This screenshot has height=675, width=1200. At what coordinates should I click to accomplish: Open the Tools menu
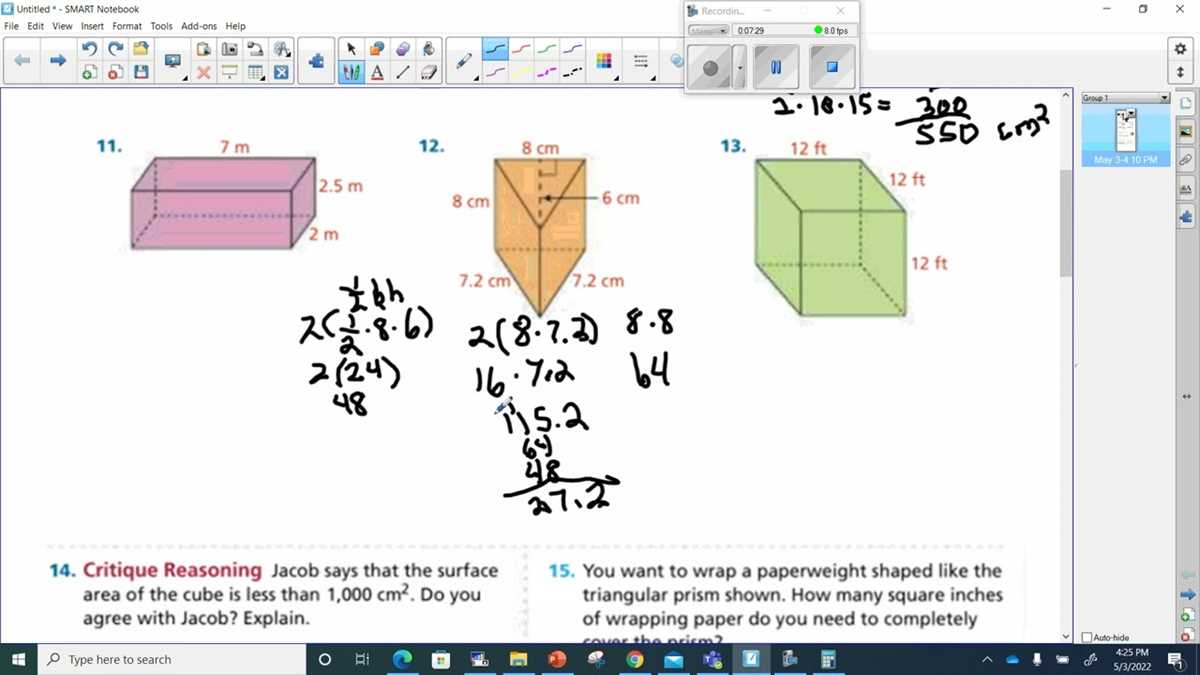click(161, 26)
